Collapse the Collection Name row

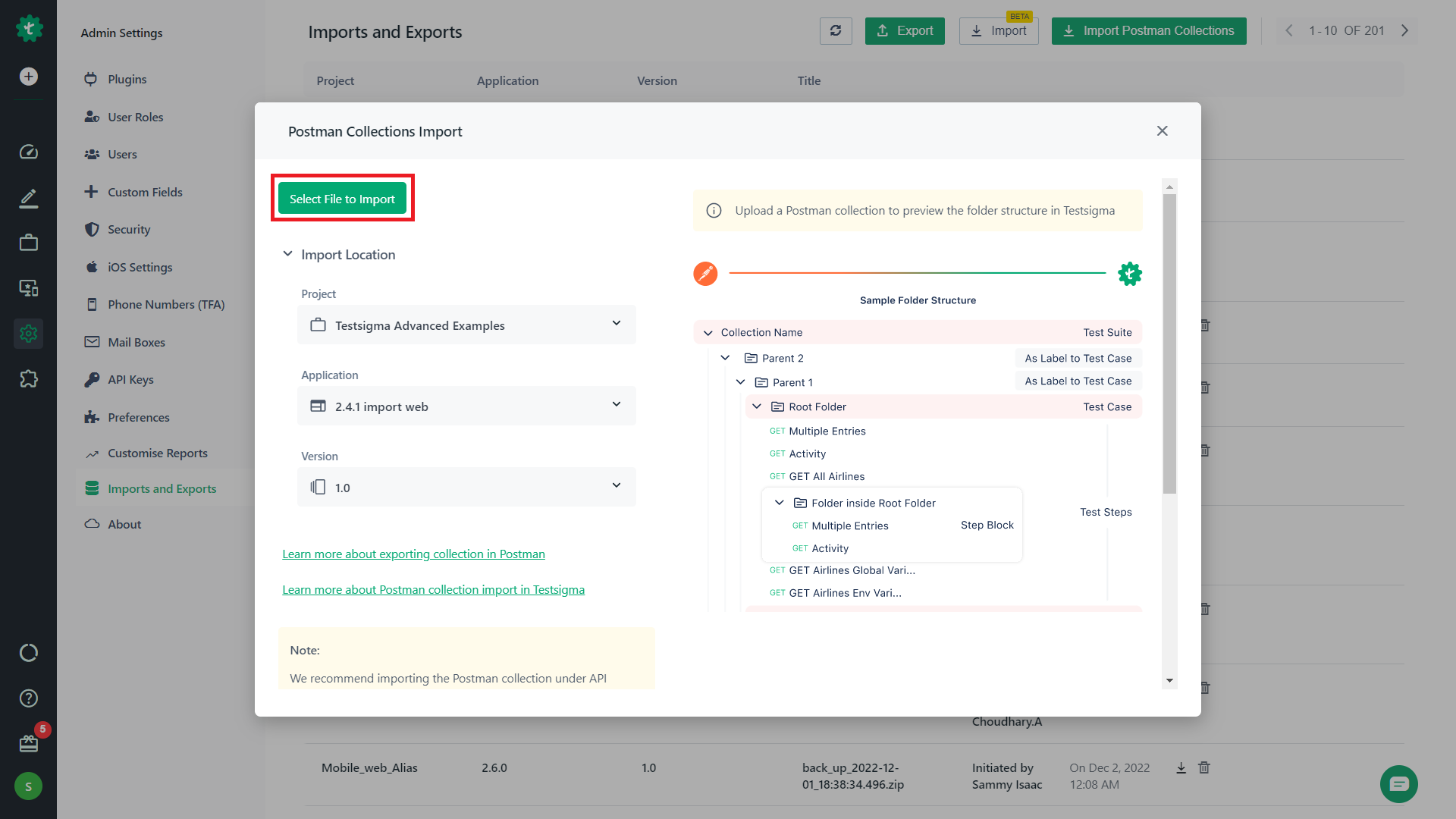click(x=708, y=333)
